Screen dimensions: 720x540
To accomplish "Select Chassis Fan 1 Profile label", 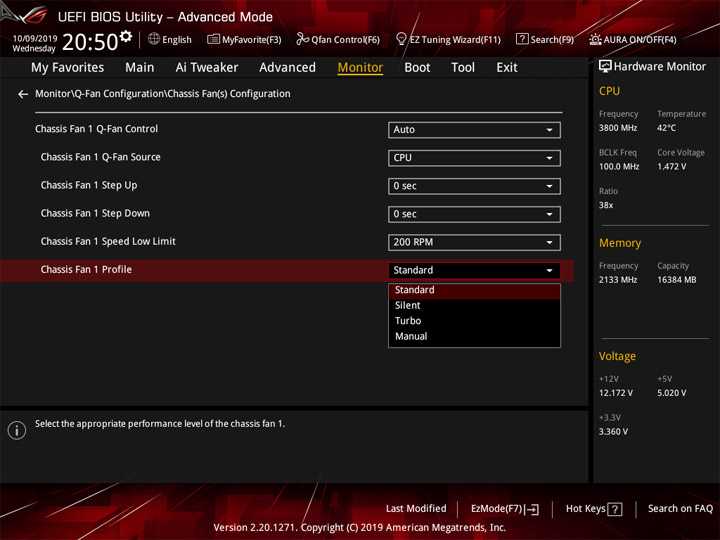I will click(86, 270).
